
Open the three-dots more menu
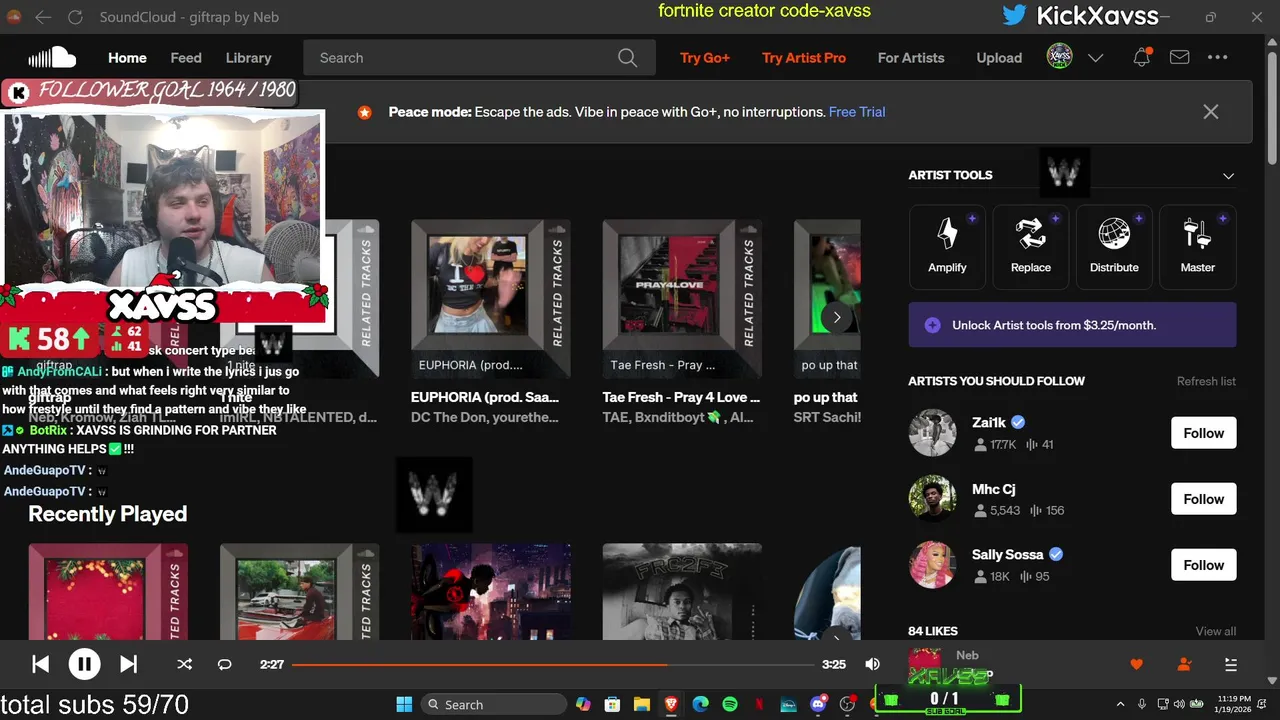coord(1217,57)
